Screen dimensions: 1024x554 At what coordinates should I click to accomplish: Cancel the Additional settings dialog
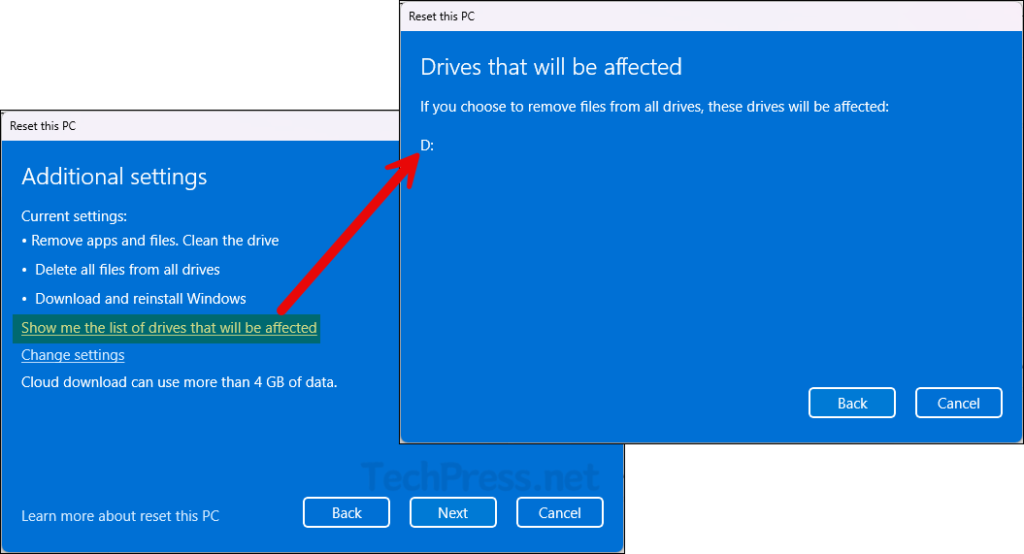pyautogui.click(x=559, y=513)
